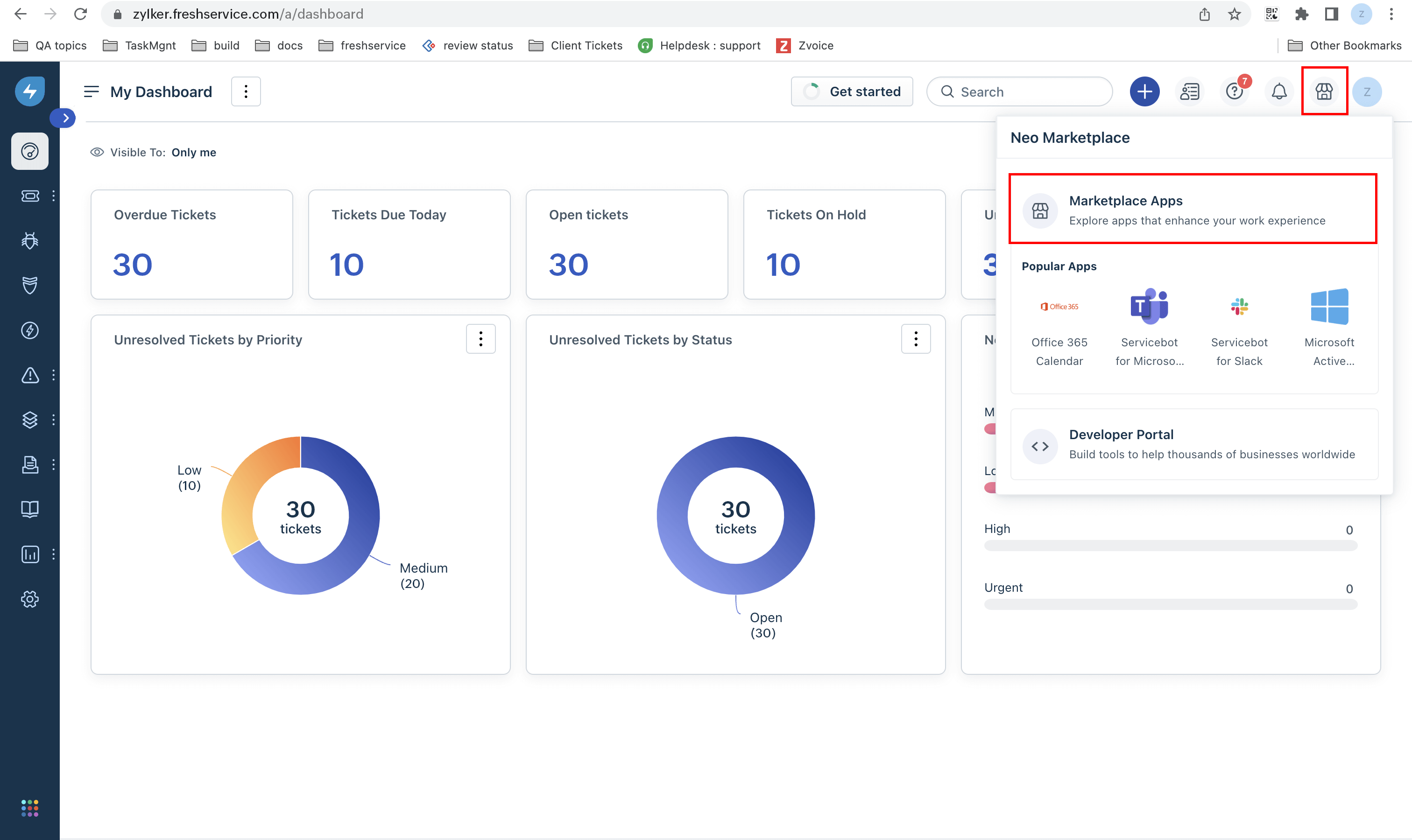Select Marketplace Apps menu entry
Screen dimensions: 1412x840
pyautogui.click(x=1192, y=210)
